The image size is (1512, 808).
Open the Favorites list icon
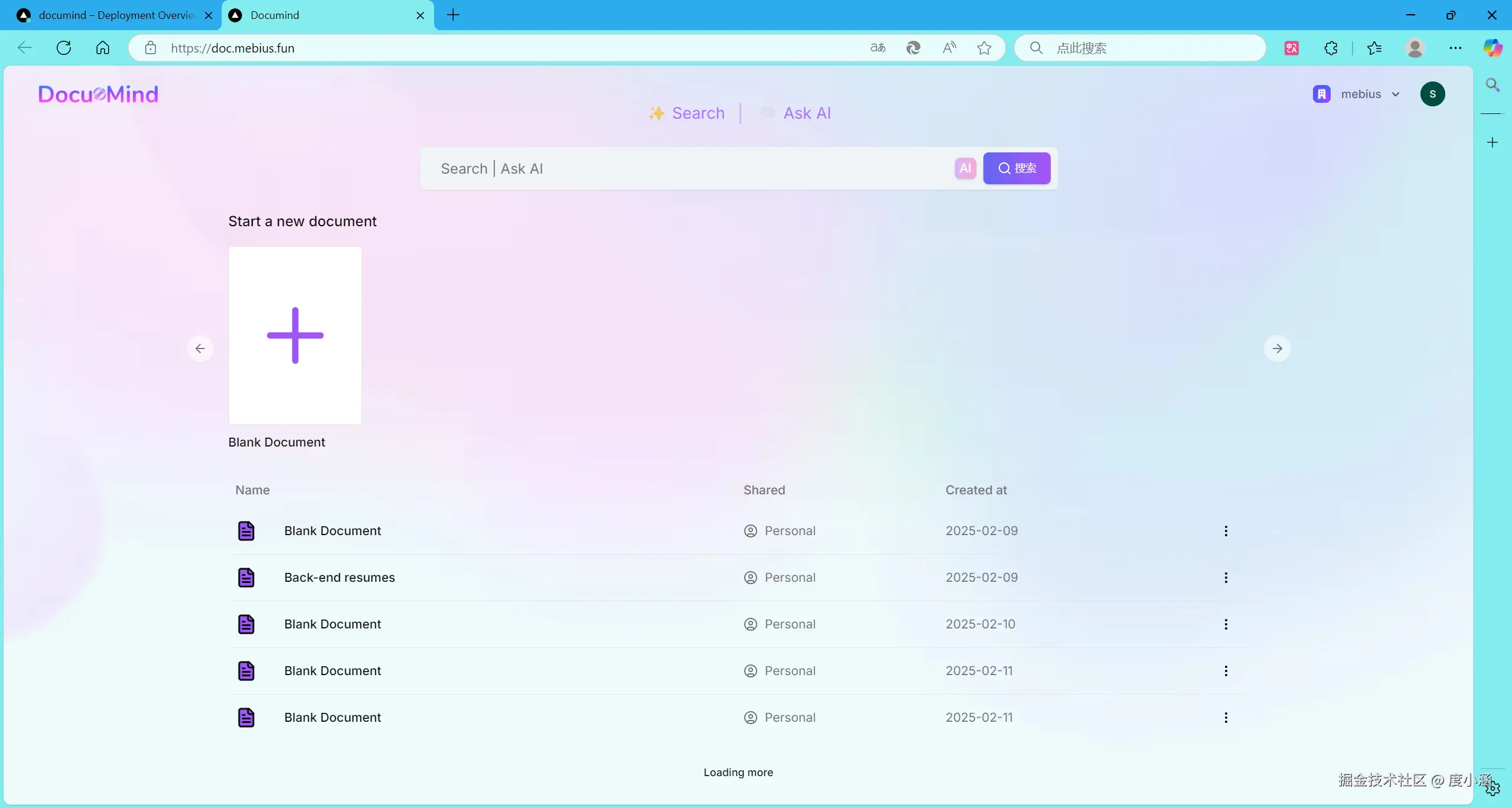1374,48
